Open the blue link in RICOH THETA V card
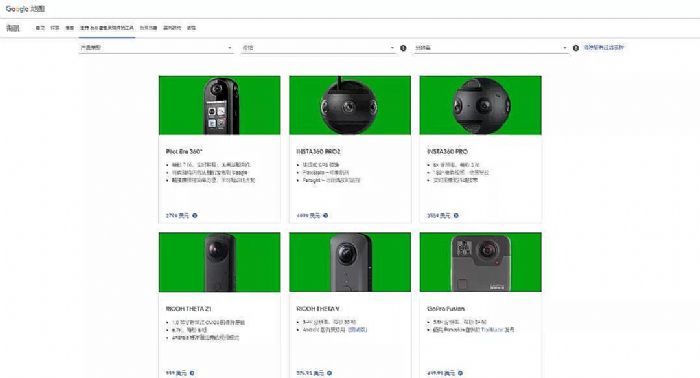This screenshot has width=700, height=378. 358,330
